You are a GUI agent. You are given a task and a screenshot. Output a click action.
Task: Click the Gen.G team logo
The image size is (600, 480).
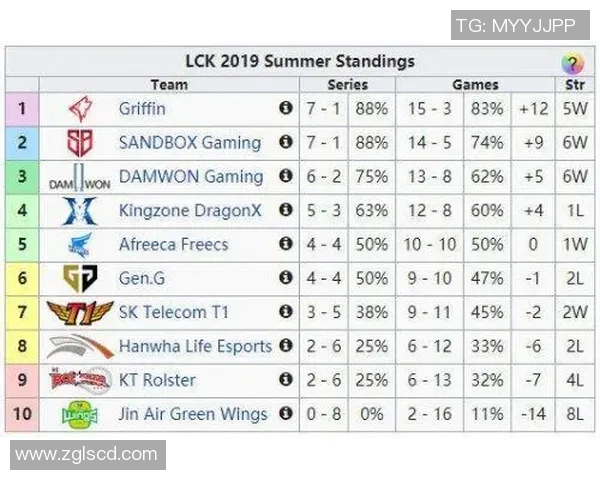coord(79,279)
